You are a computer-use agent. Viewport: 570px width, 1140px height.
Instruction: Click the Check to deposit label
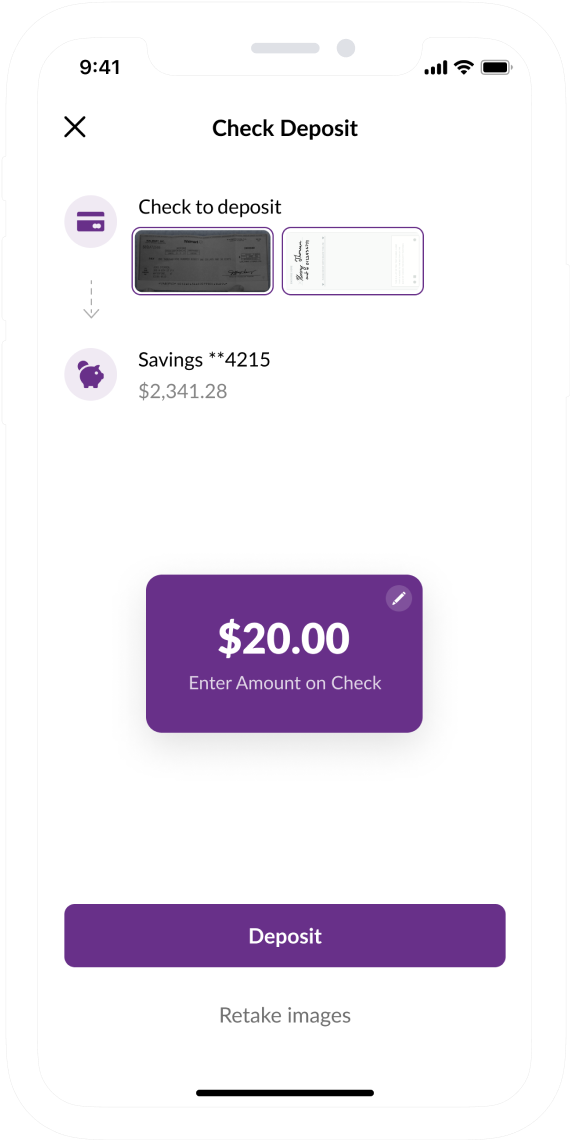[x=210, y=206]
